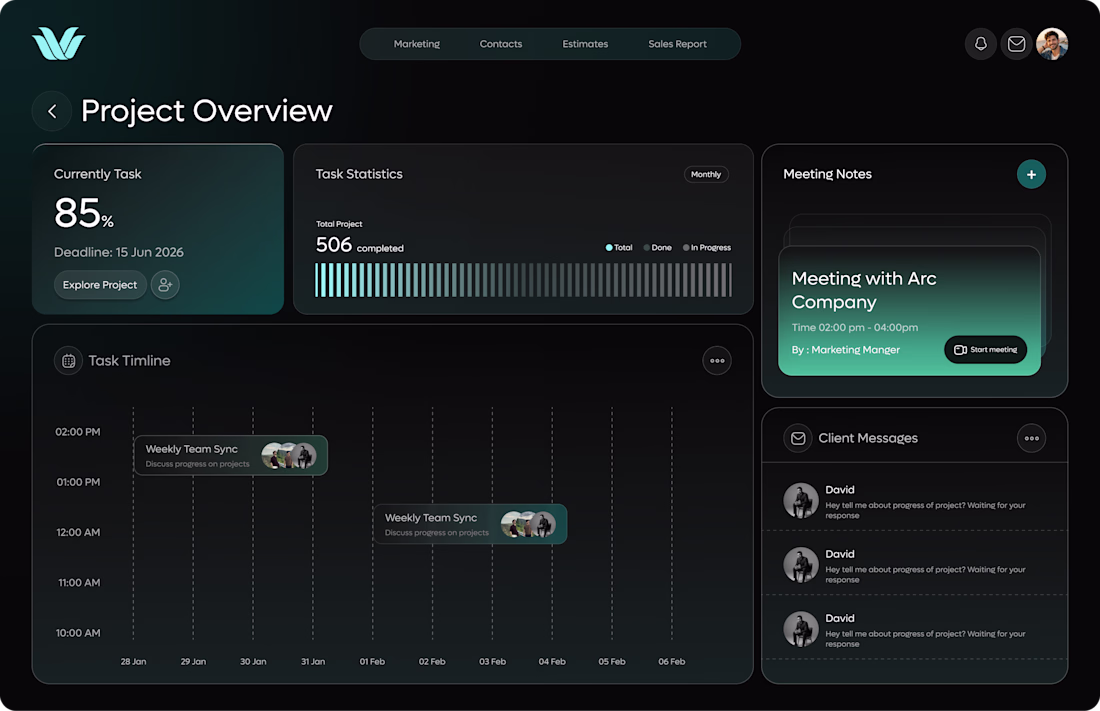Go back using the chevron arrow button
1100x711 pixels.
[x=52, y=111]
